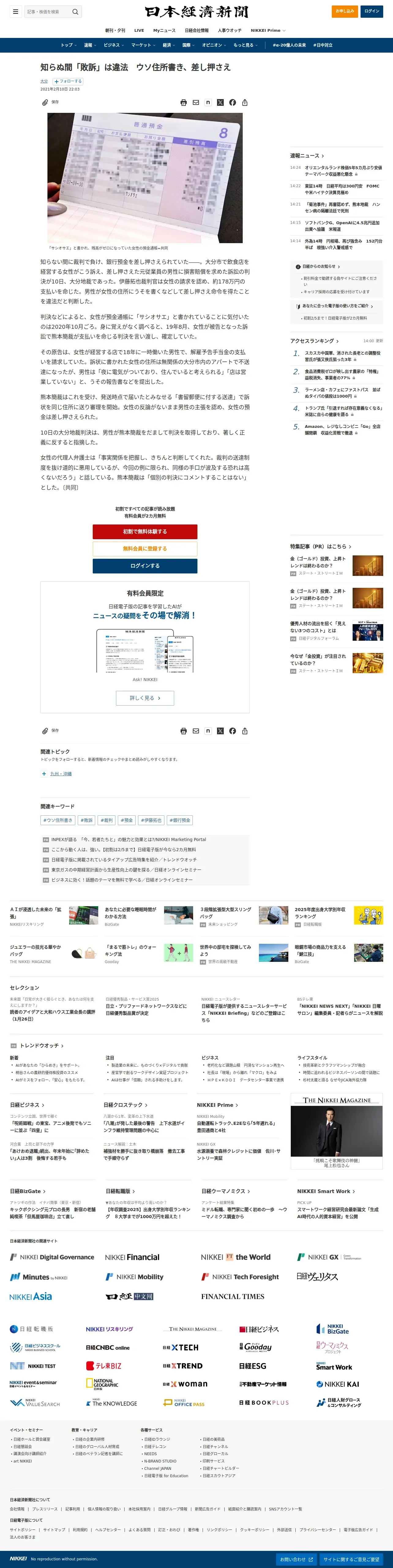The image size is (393, 1568).
Task: Expand the ビジネス navigation dropdown
Action: tap(113, 45)
